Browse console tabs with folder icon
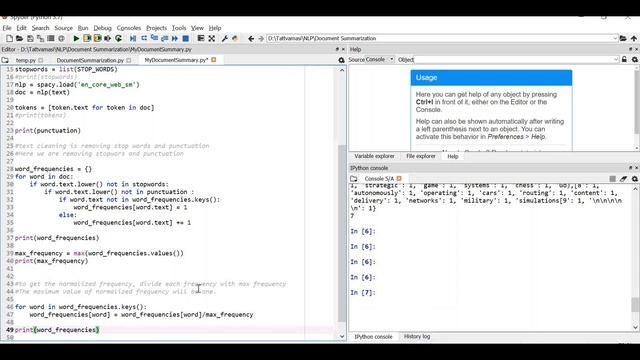The height and width of the screenshot is (360, 640). pos(353,179)
